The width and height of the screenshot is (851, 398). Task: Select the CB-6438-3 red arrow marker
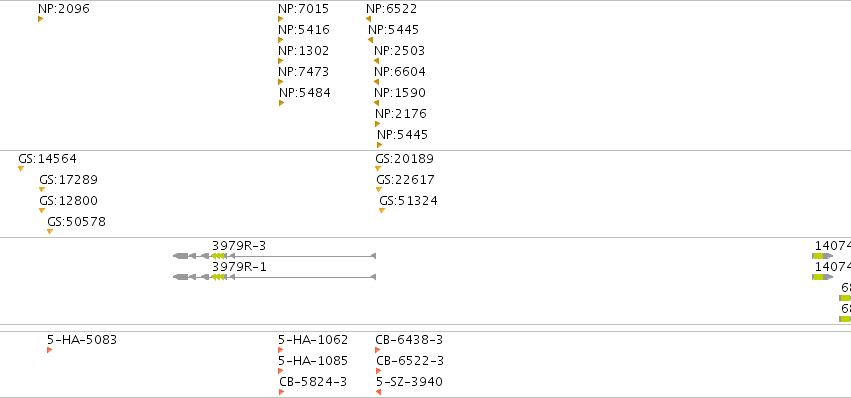click(378, 350)
